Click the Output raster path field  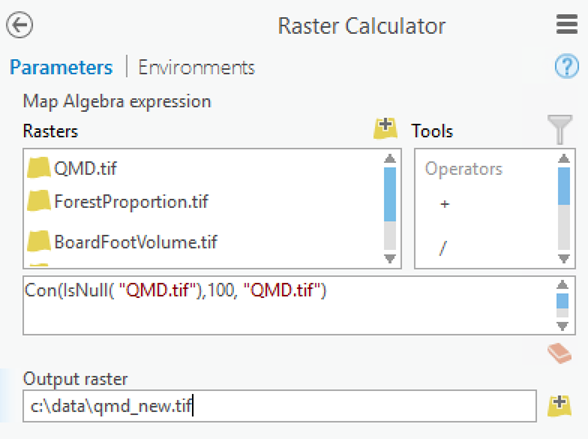[x=279, y=406]
